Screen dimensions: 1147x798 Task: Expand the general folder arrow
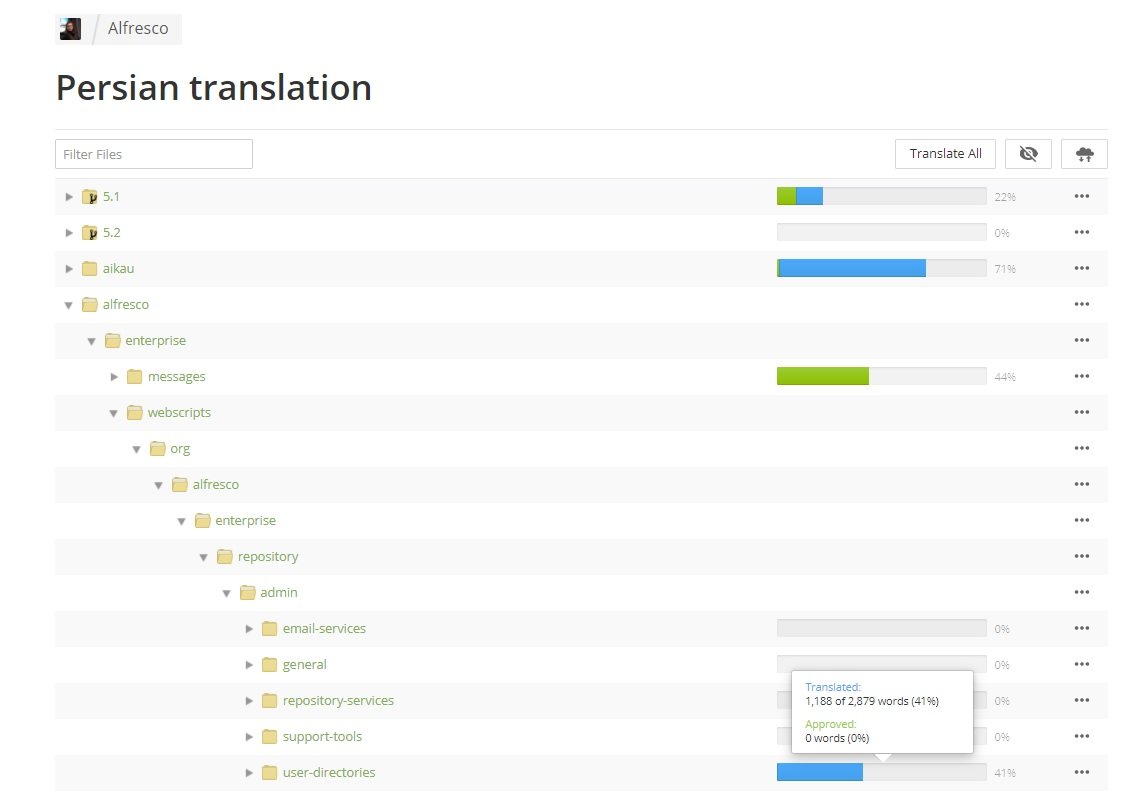pyautogui.click(x=249, y=665)
